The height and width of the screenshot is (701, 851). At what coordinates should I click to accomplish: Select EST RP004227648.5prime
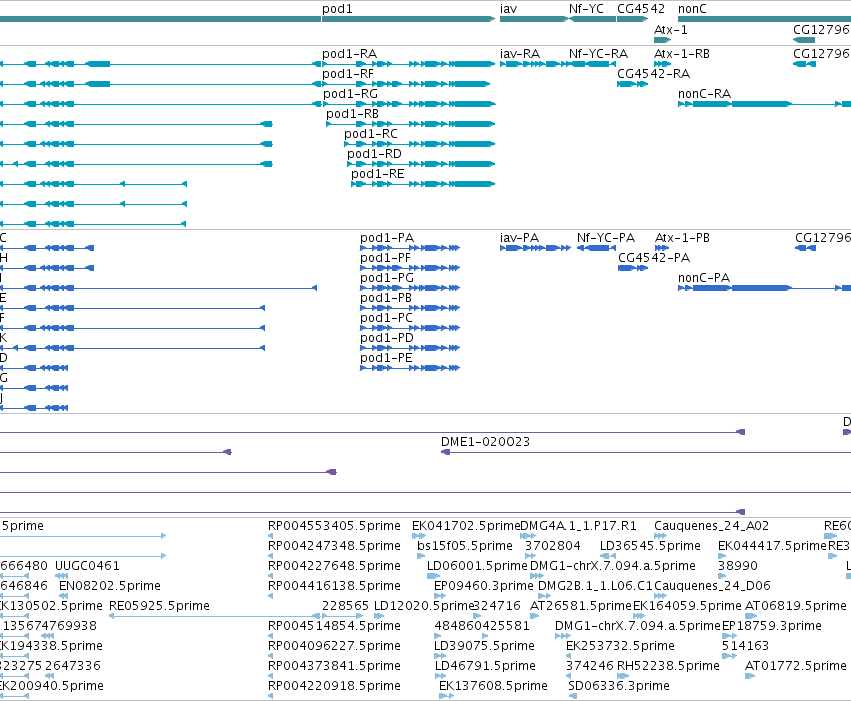tap(334, 566)
